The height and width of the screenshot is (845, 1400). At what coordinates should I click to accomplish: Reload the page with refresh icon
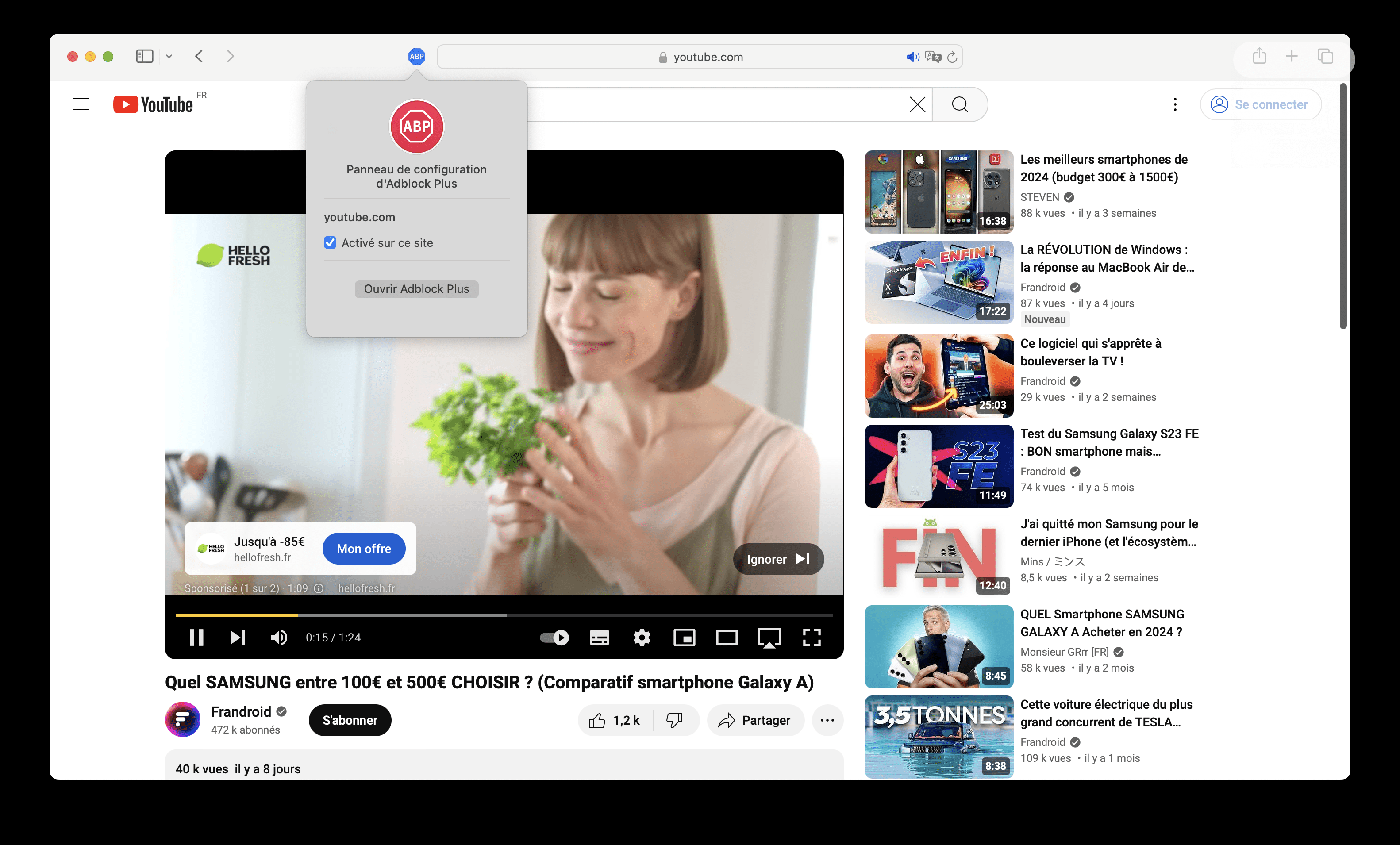click(953, 57)
